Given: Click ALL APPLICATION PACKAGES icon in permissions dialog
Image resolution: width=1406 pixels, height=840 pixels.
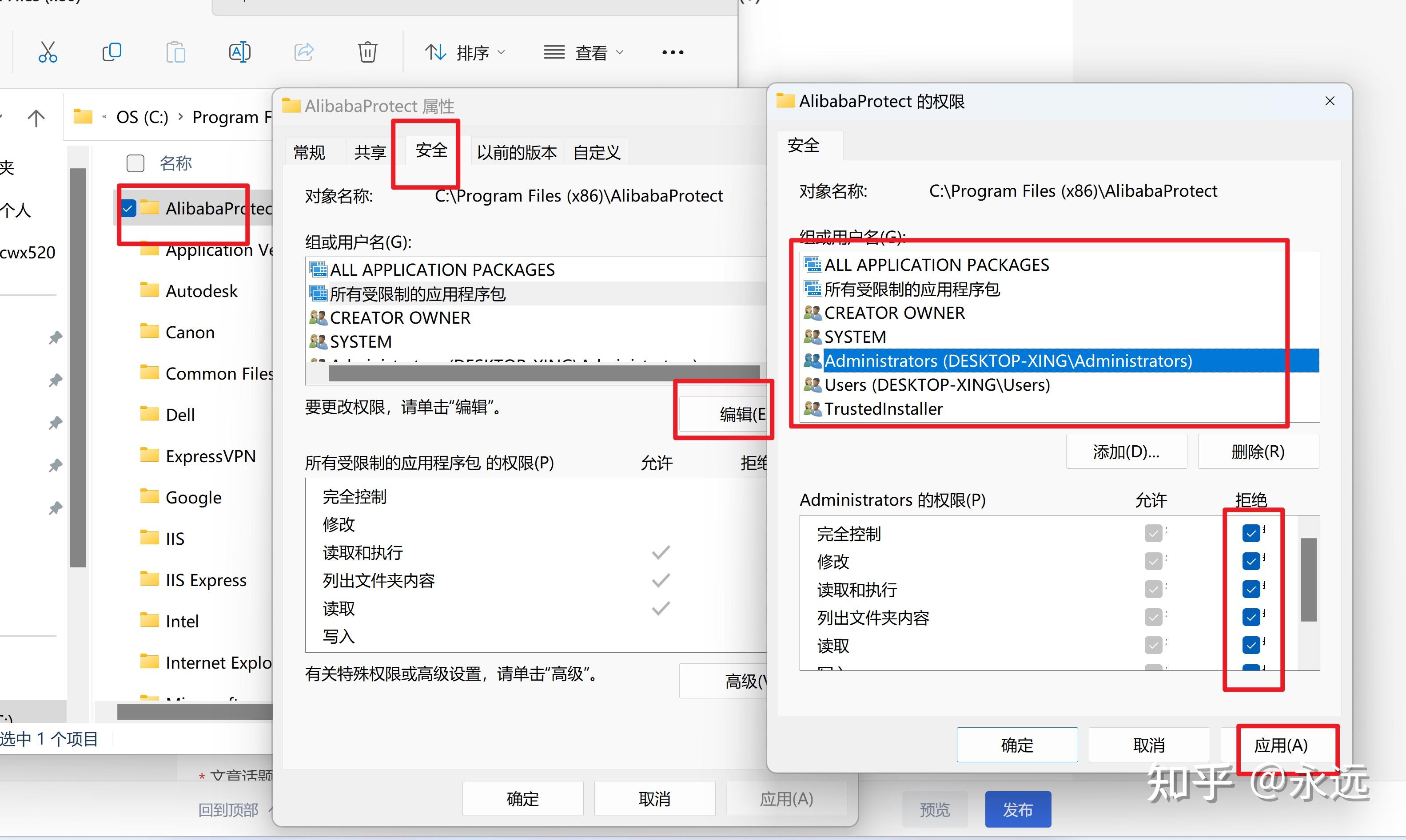Looking at the screenshot, I should tap(813, 264).
